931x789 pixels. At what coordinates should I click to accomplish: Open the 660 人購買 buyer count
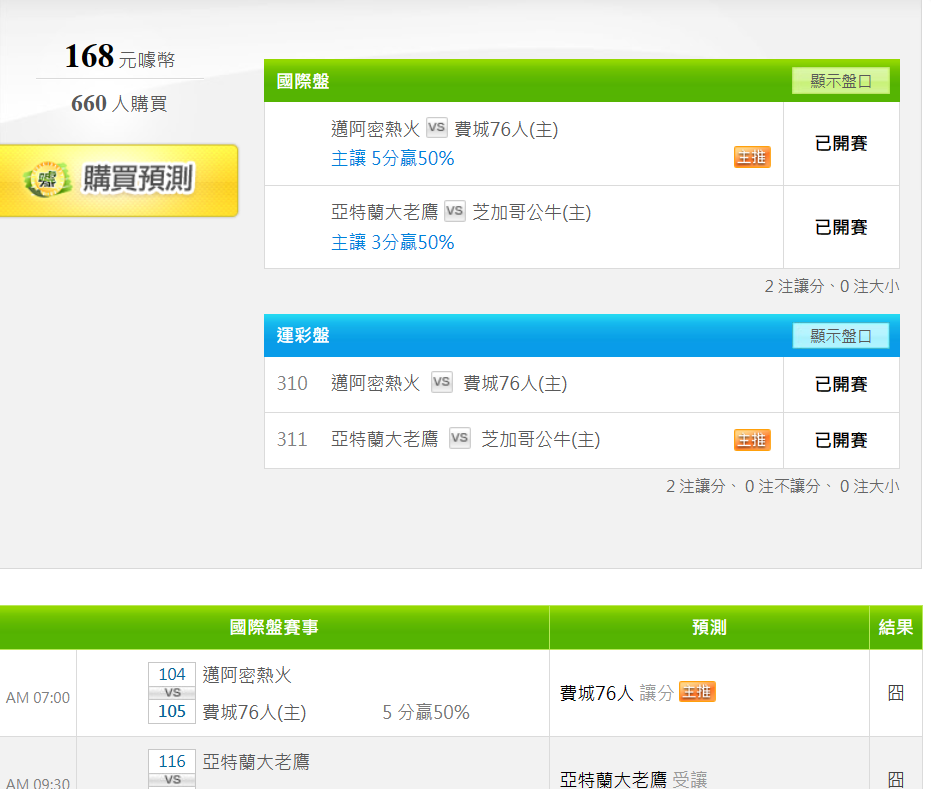[119, 103]
